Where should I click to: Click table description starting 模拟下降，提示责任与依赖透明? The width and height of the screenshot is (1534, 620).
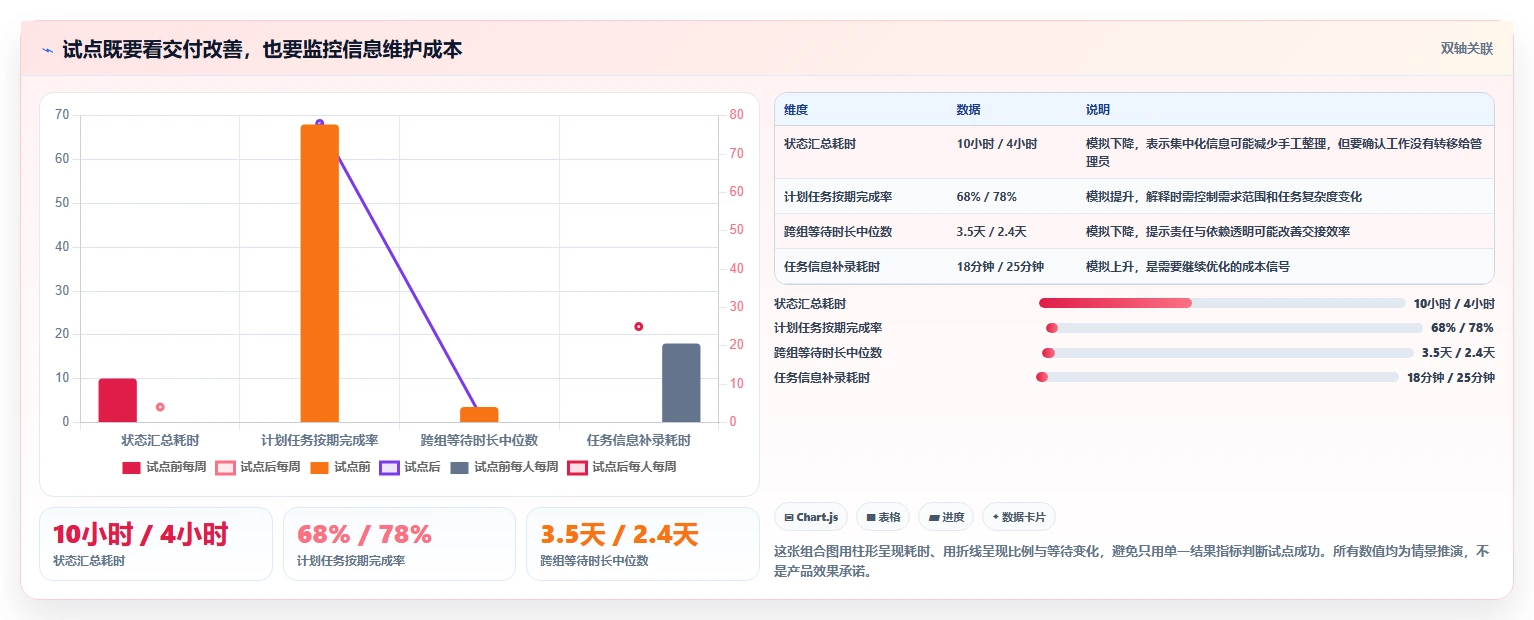(x=1218, y=232)
